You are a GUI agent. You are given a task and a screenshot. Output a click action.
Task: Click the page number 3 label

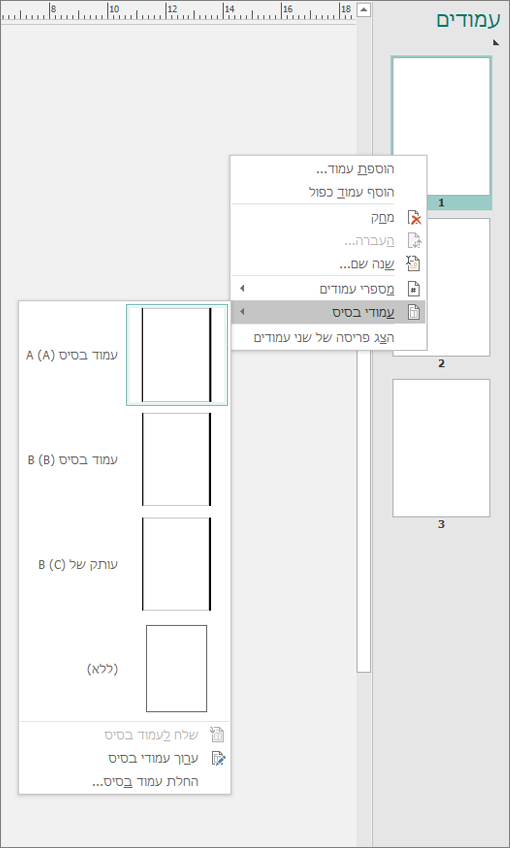(441, 524)
